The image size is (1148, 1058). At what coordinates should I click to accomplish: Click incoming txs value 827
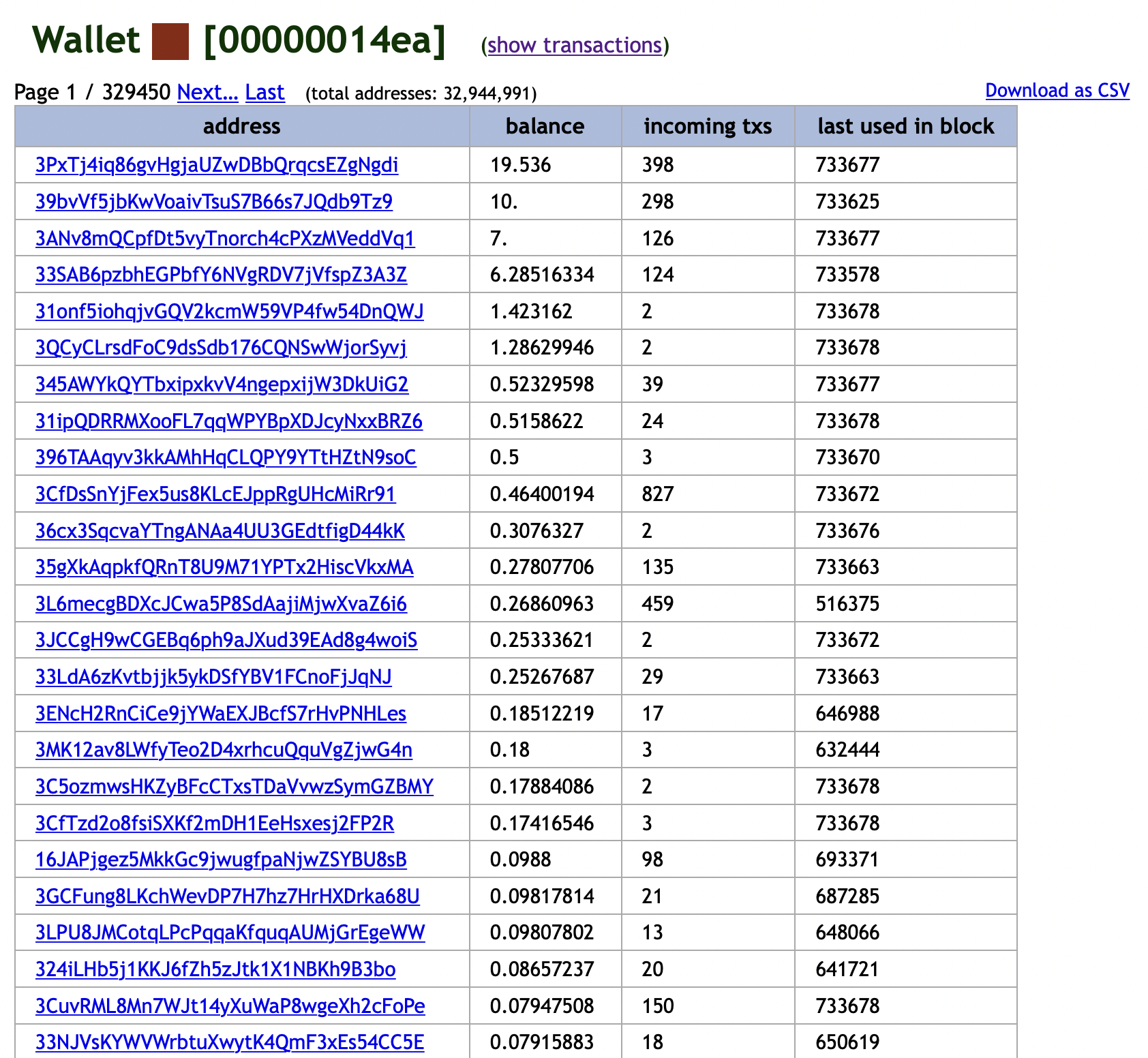(x=658, y=494)
